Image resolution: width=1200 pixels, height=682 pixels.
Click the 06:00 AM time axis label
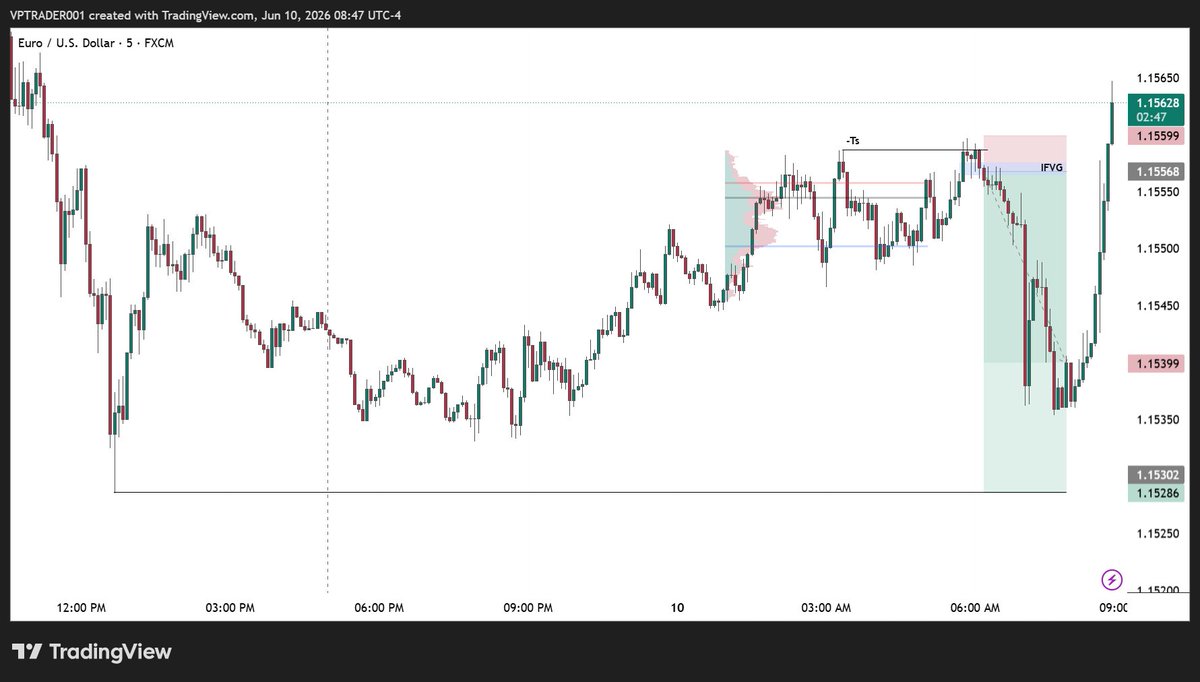pos(976,608)
